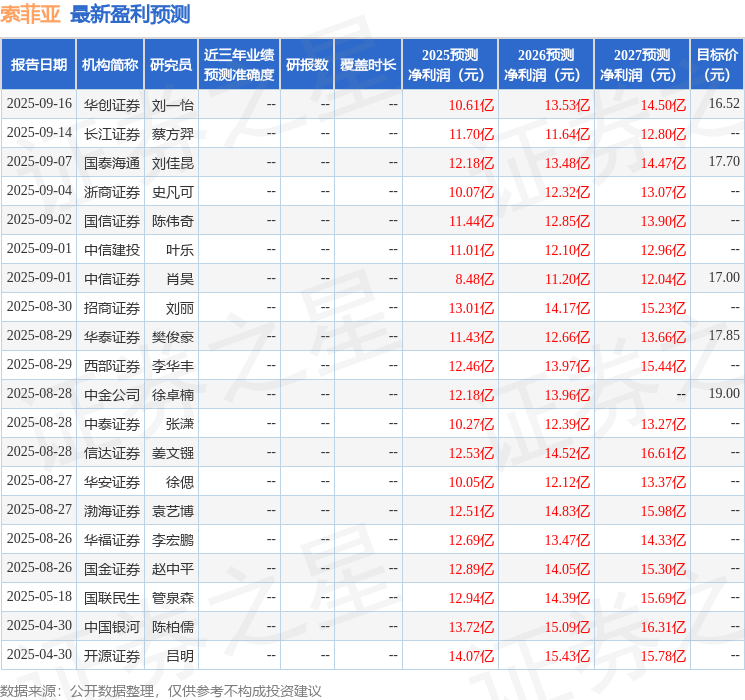Click the 2025预测净利润 column header
This screenshot has width=745, height=700.
(x=450, y=65)
